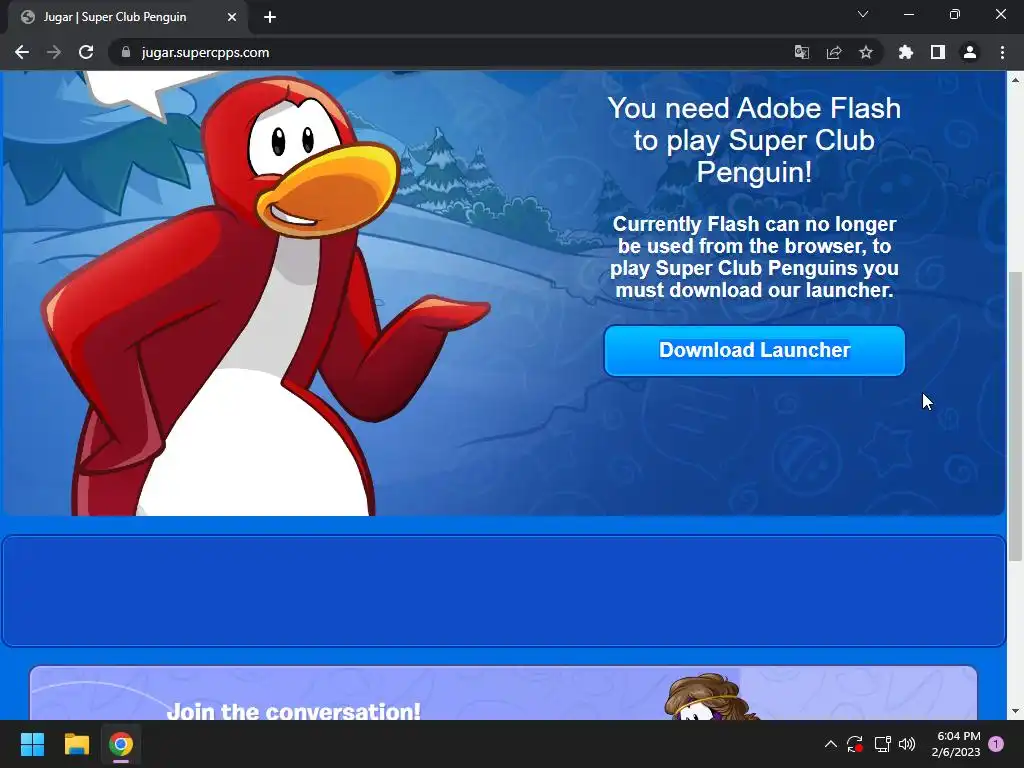Screen dimensions: 1024x768
Task: Expand the hidden system tray icons chevron
Action: click(831, 744)
